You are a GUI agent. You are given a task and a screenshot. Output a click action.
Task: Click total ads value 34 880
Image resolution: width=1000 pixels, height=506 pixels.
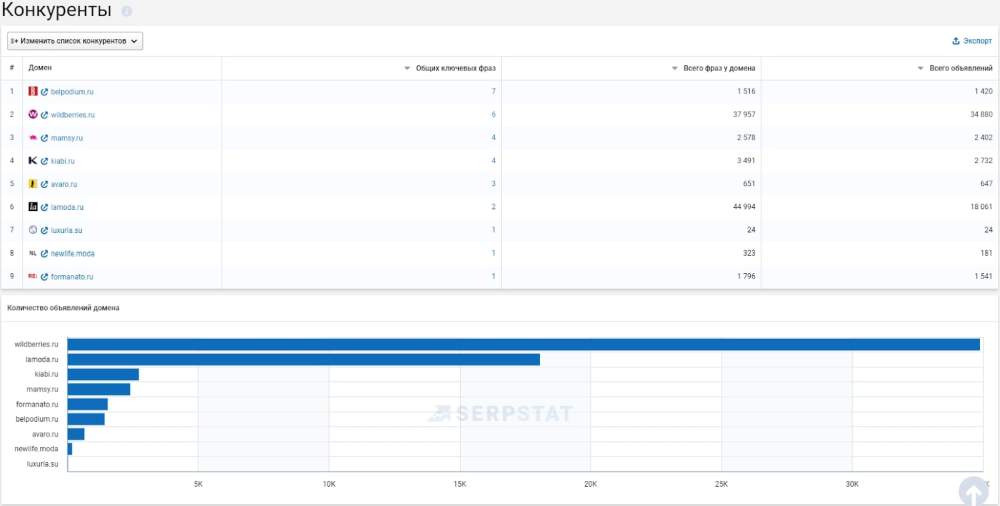click(982, 114)
